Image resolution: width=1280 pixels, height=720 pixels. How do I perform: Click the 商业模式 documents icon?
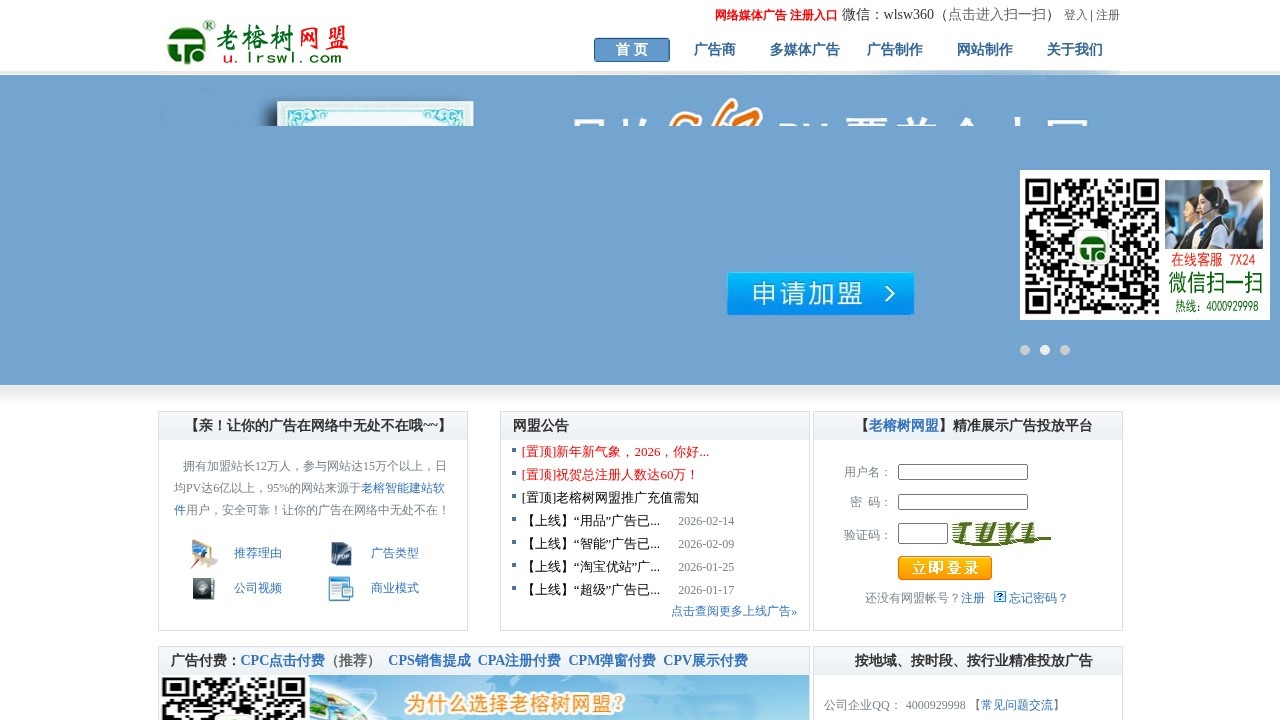pyautogui.click(x=341, y=588)
